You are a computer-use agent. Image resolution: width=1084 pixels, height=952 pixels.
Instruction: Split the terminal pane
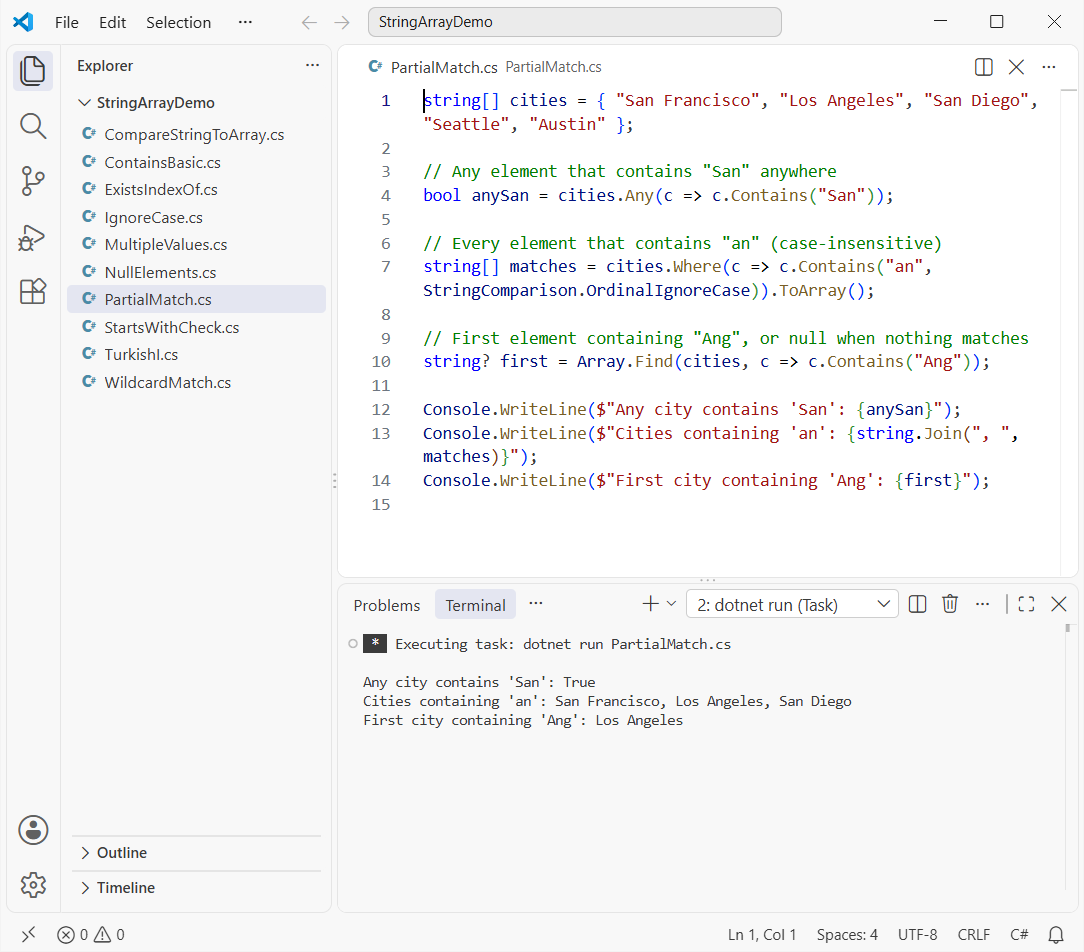click(917, 604)
